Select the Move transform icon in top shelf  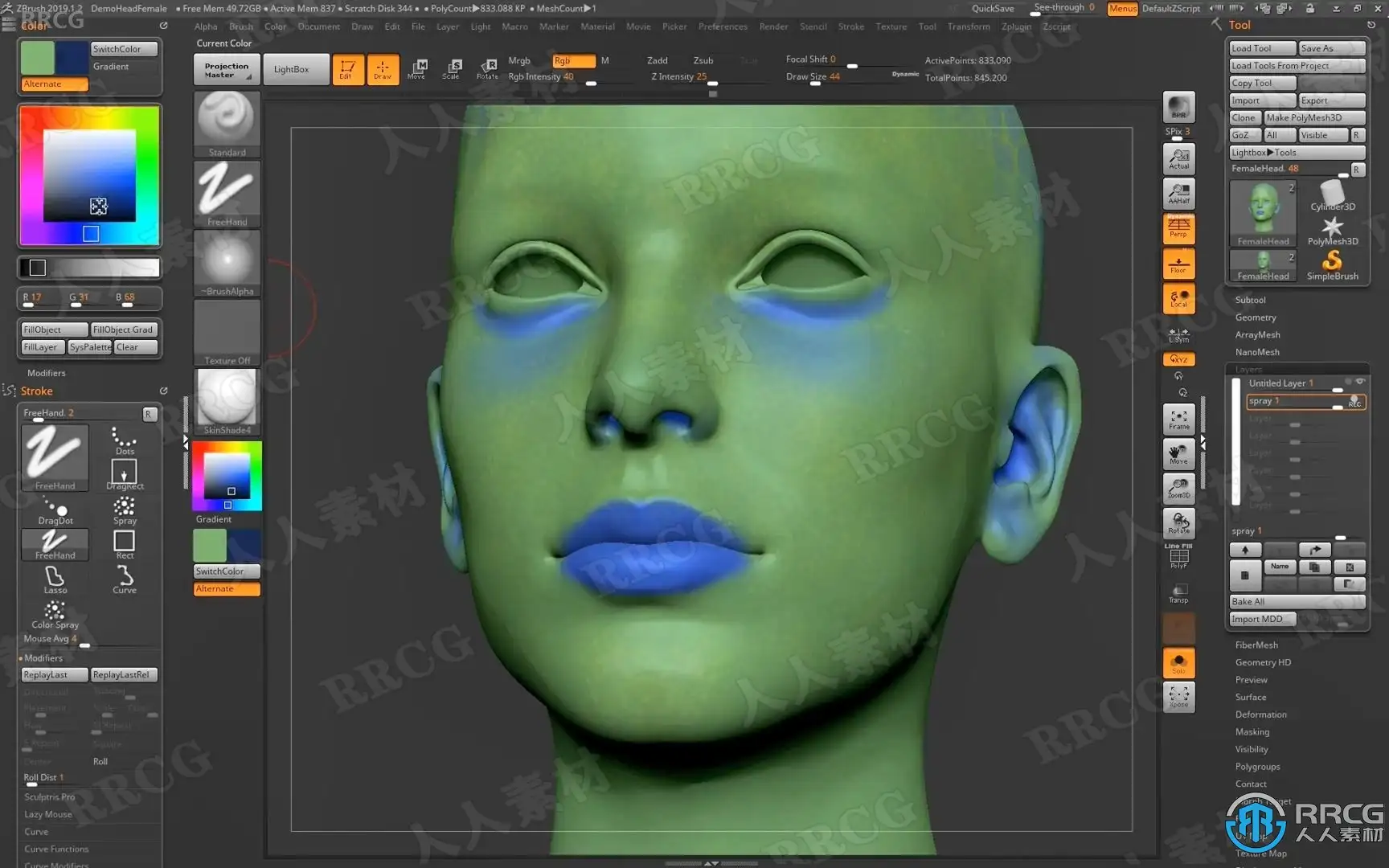[x=417, y=69]
